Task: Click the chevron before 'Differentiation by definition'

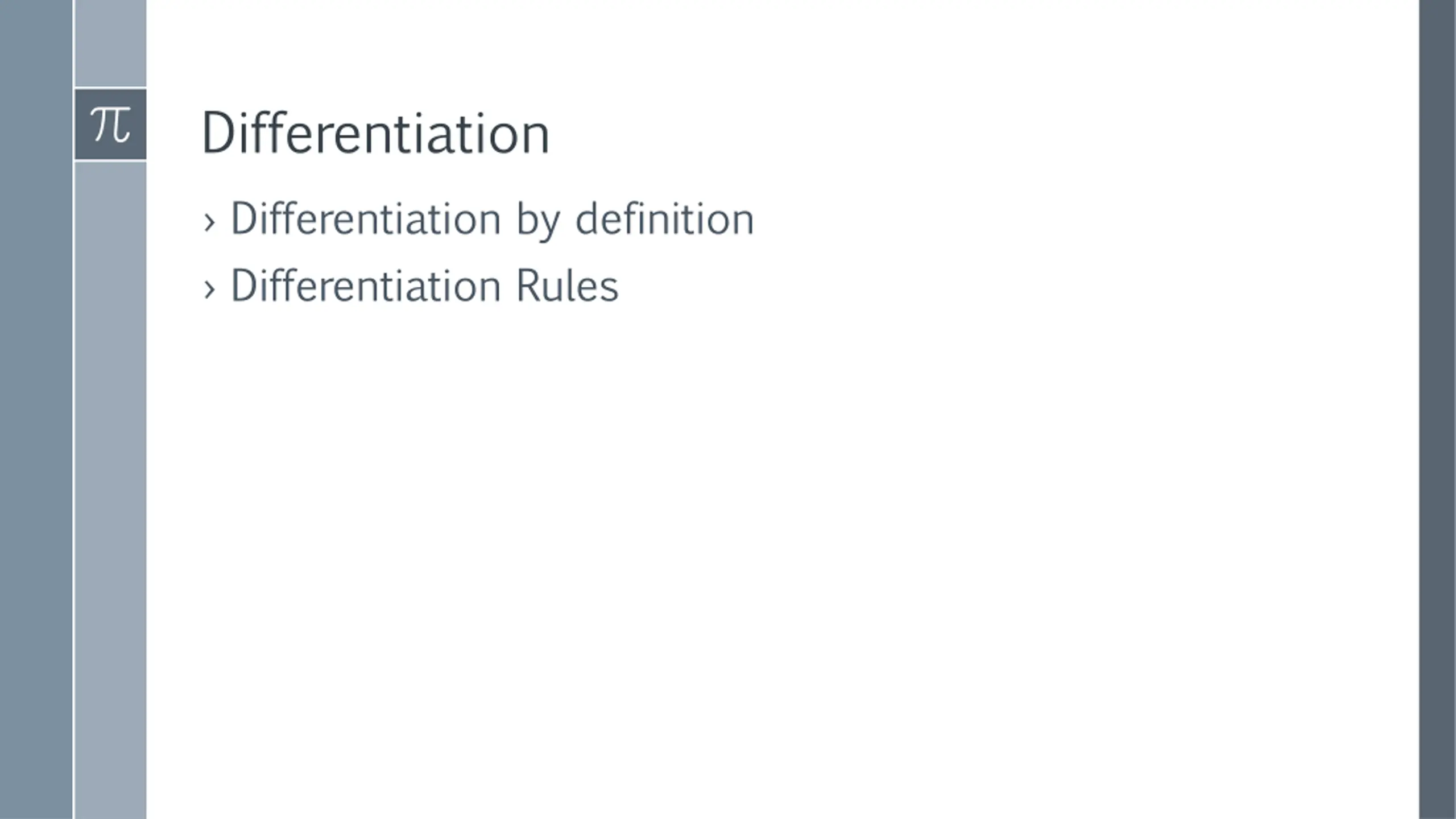Action: (x=209, y=222)
